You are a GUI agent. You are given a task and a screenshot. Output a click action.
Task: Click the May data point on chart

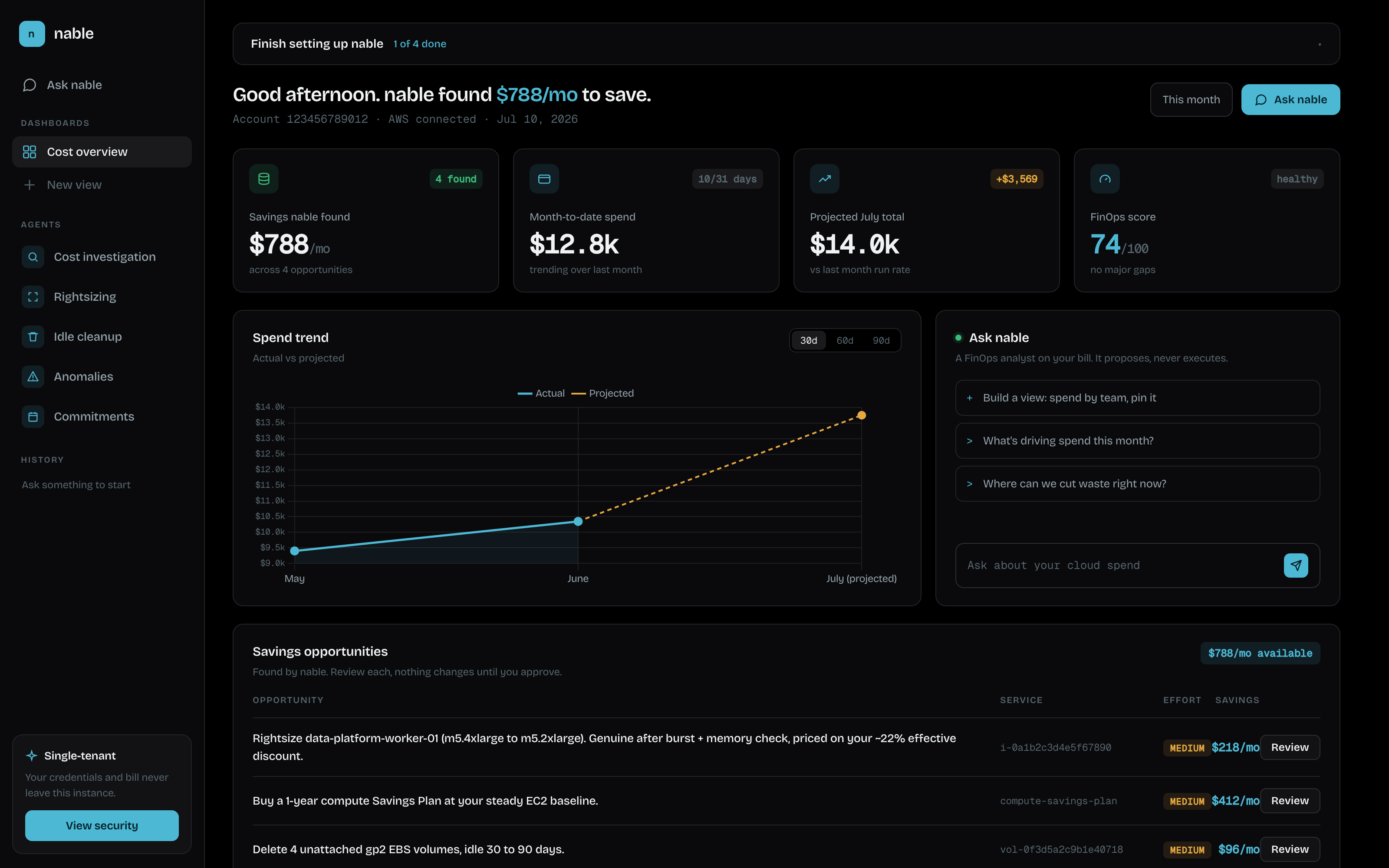coord(294,551)
